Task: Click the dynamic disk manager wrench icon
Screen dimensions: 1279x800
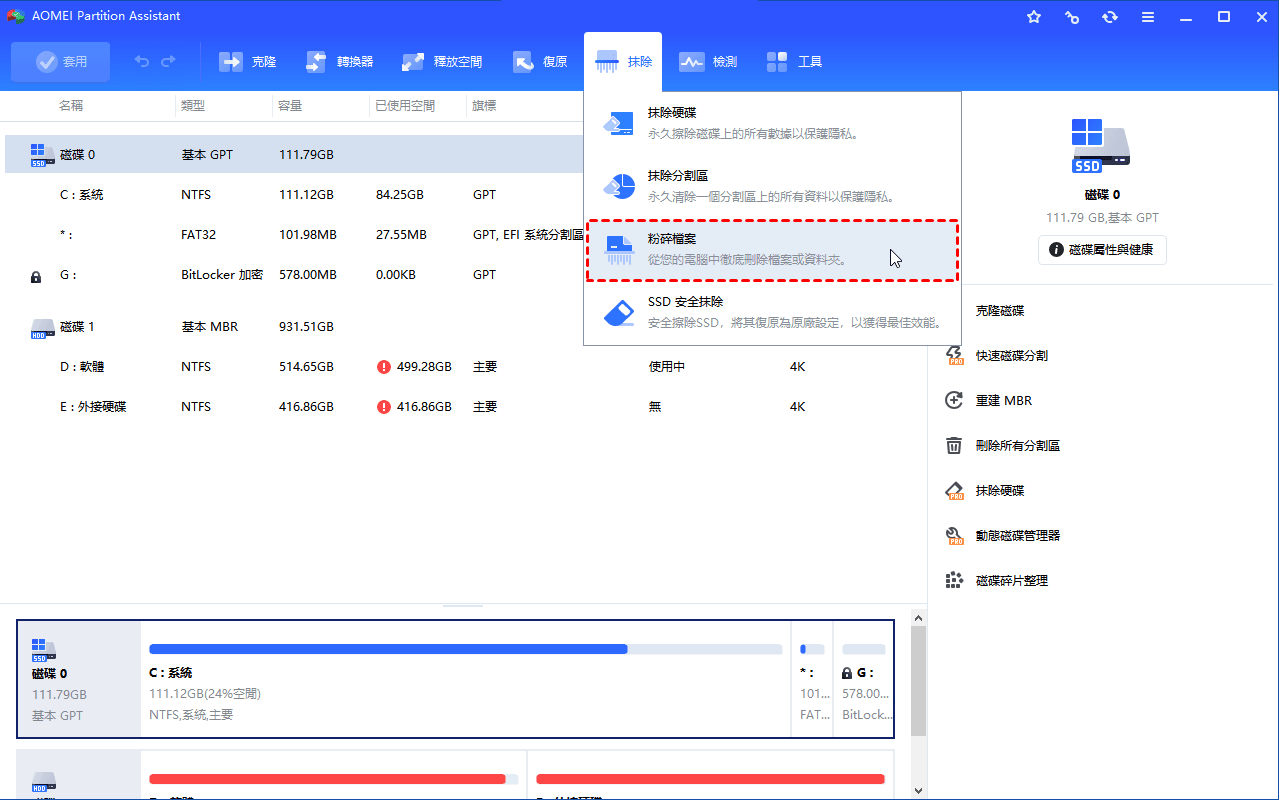Action: click(955, 535)
